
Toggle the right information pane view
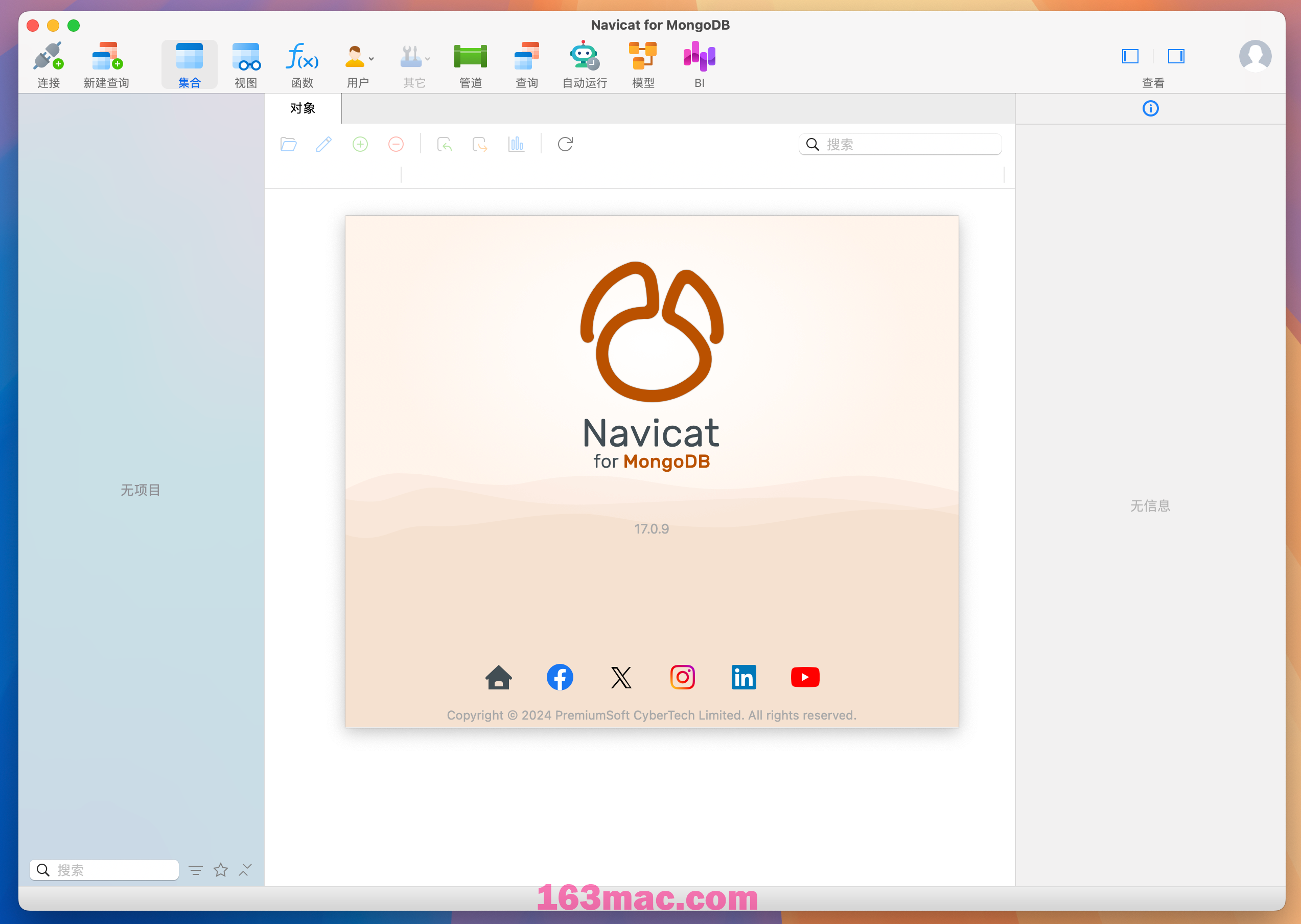tap(1176, 56)
